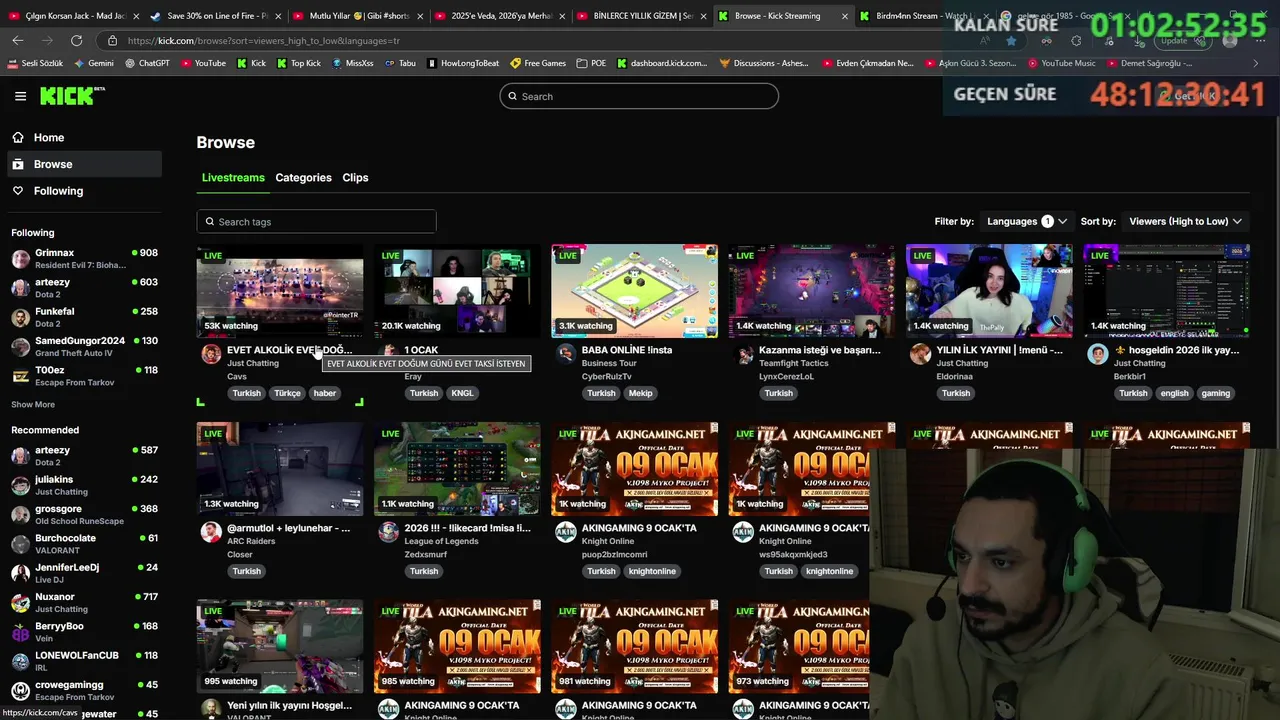
Task: Open the BABA ONLINE stream thumbnail
Action: pos(634,291)
